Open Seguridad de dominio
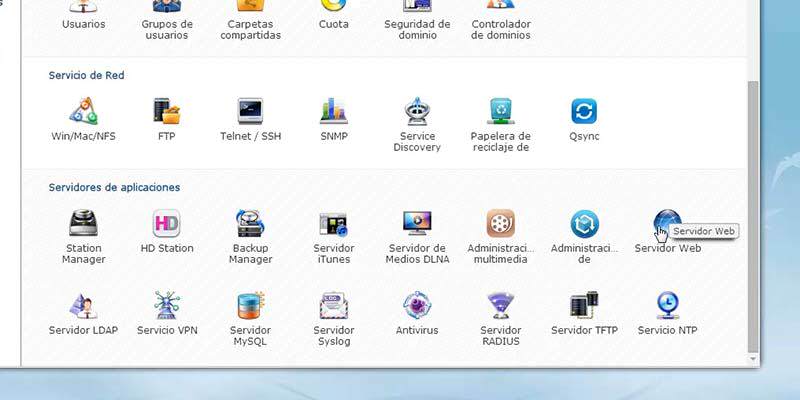800x400 pixels. [417, 20]
